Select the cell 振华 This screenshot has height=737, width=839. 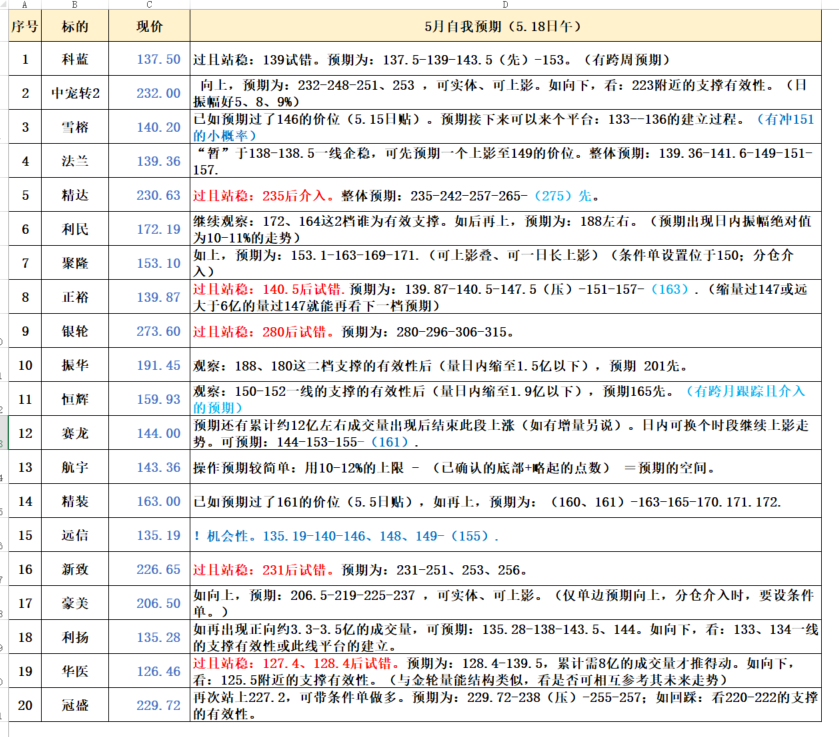pos(75,365)
